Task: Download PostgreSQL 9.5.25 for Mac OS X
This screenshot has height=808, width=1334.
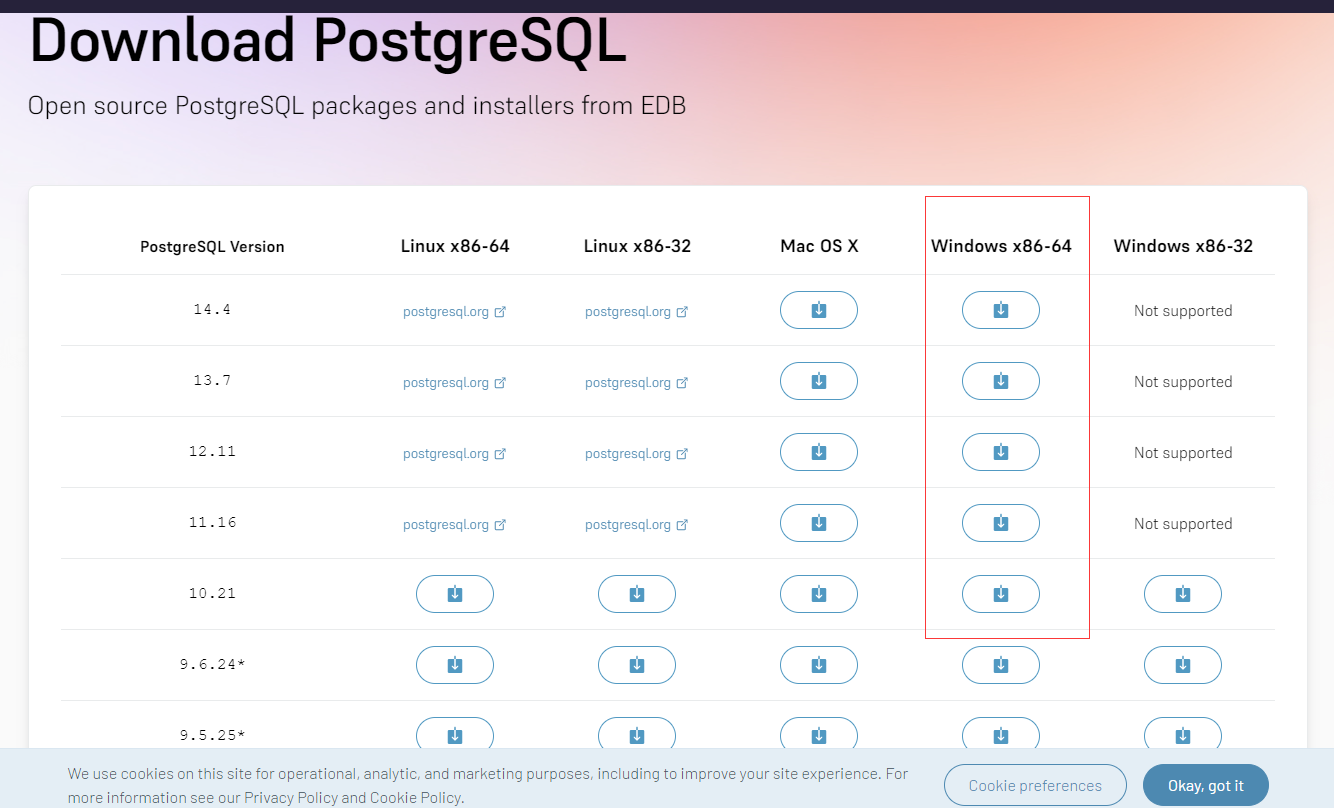Action: click(x=818, y=735)
